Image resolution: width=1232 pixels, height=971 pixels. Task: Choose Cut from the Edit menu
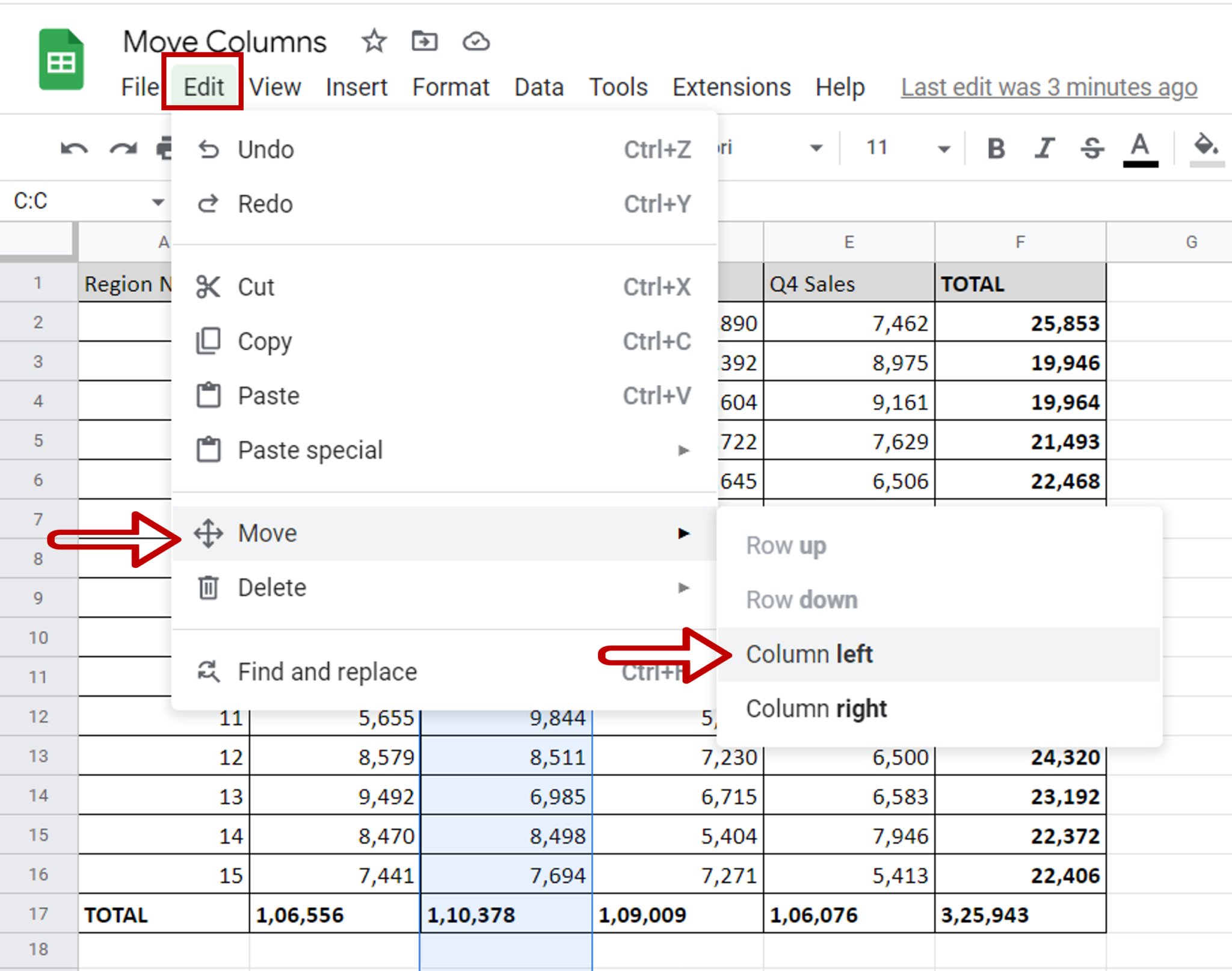445,287
